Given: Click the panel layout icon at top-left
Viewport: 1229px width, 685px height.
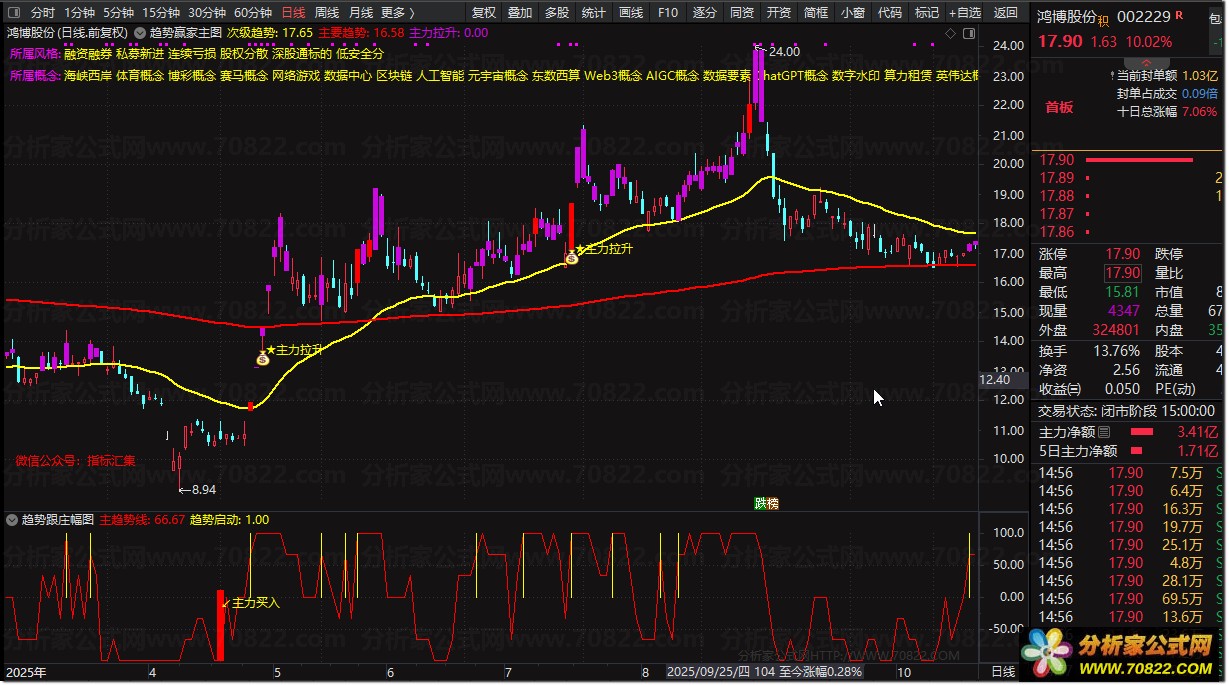Looking at the screenshot, I should click(13, 13).
